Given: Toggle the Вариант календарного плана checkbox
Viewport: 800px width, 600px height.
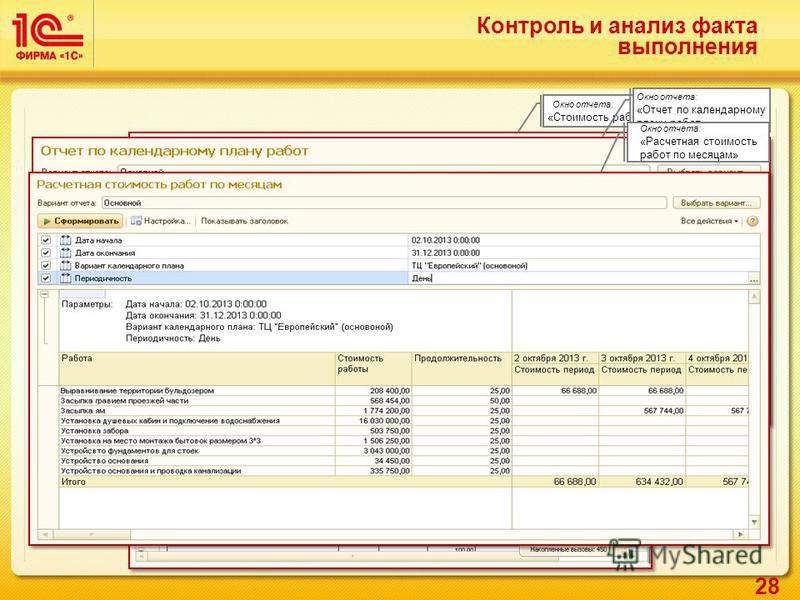Looking at the screenshot, I should (x=46, y=265).
